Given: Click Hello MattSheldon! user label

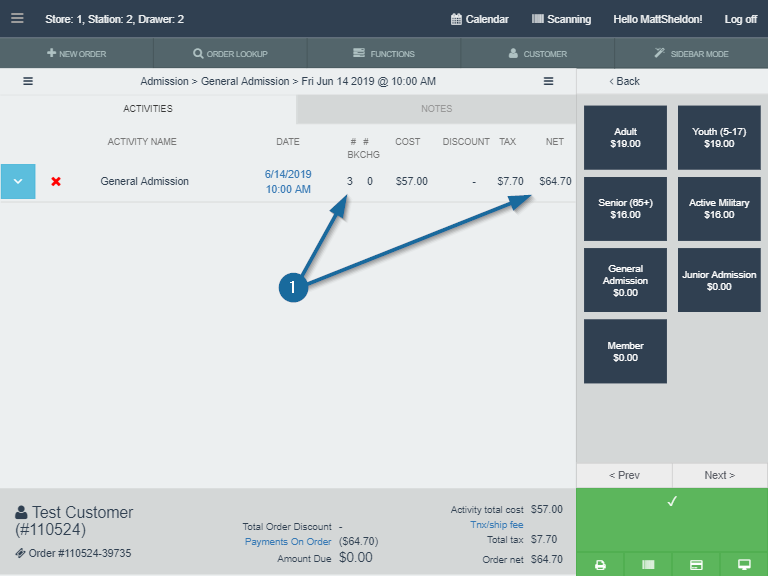Looking at the screenshot, I should coord(657,19).
